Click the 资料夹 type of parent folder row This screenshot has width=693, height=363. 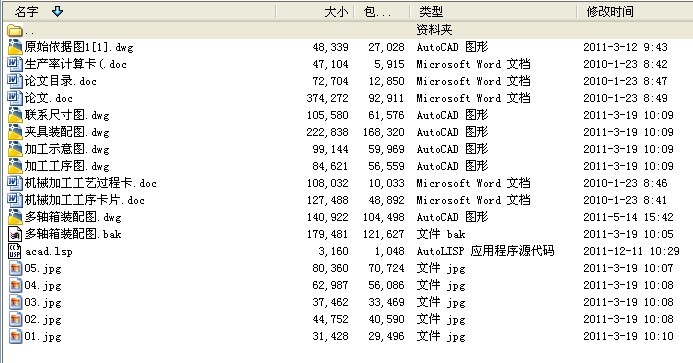click(434, 30)
